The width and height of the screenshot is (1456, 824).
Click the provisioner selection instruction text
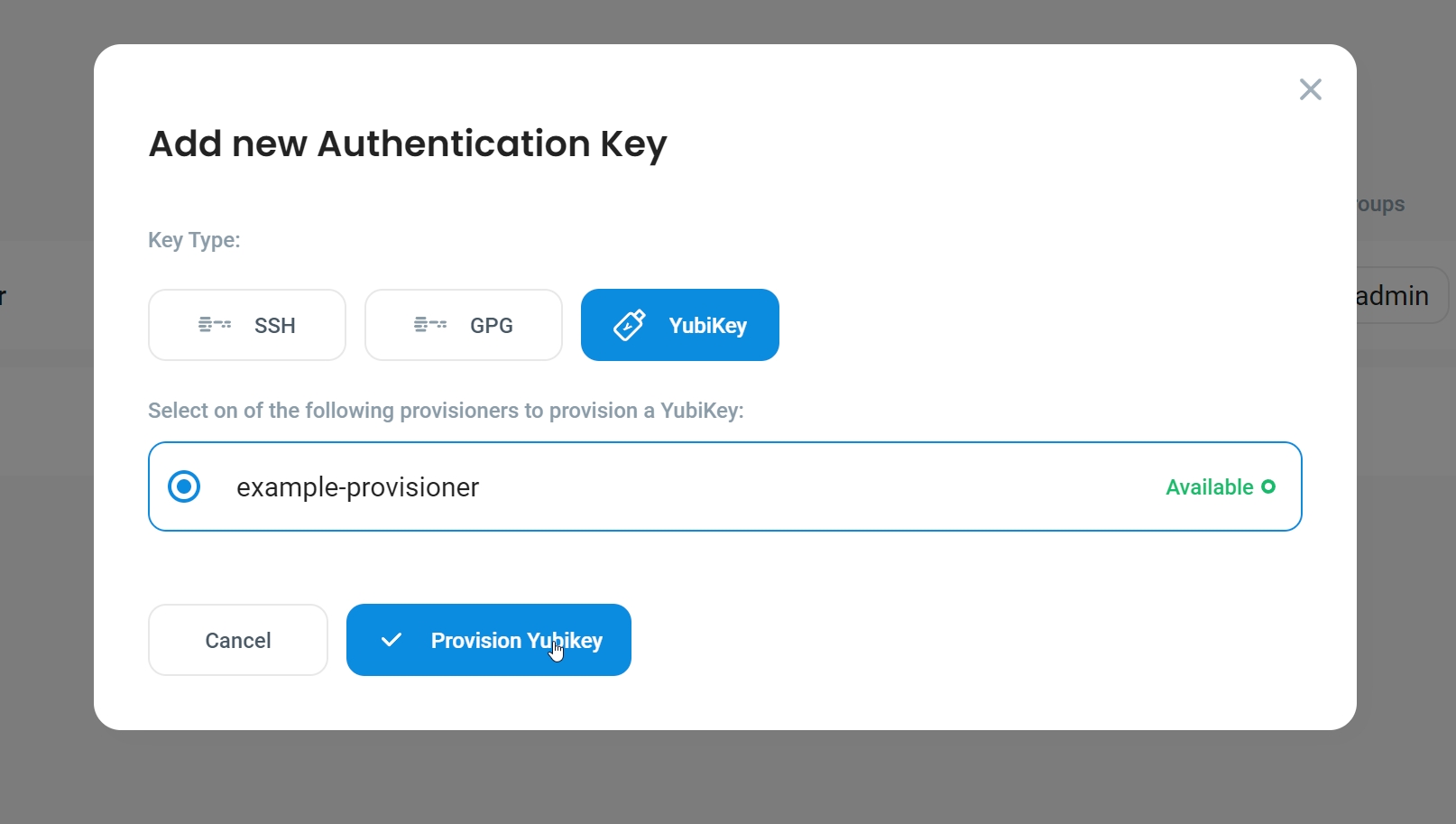[446, 411]
